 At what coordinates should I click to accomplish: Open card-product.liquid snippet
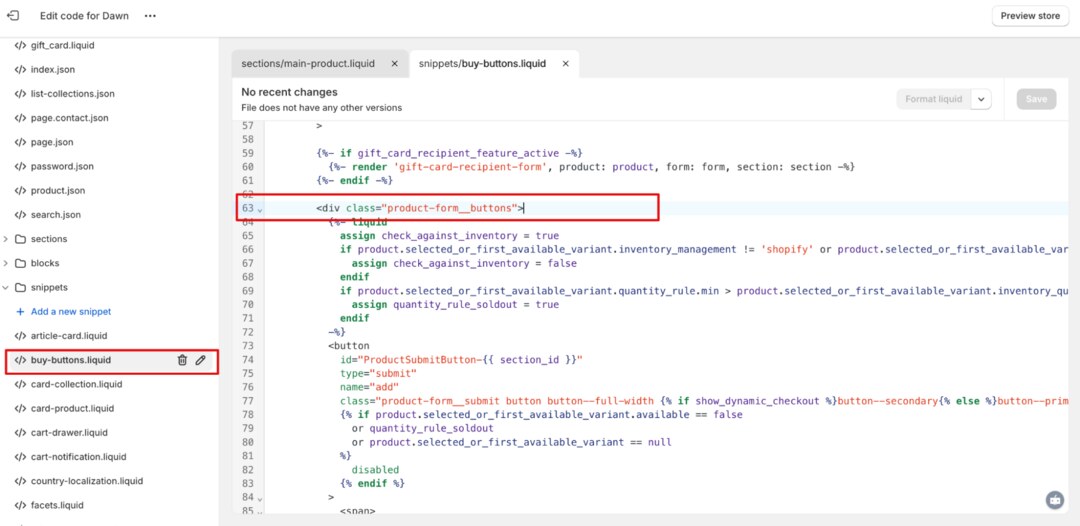point(72,408)
